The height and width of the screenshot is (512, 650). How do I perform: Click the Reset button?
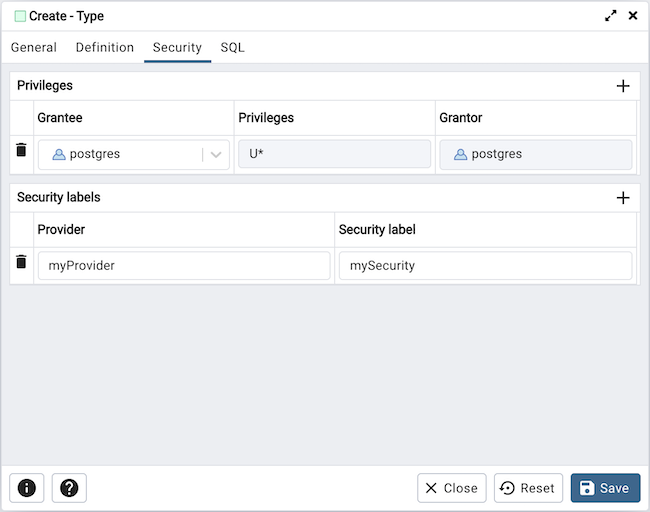528,488
